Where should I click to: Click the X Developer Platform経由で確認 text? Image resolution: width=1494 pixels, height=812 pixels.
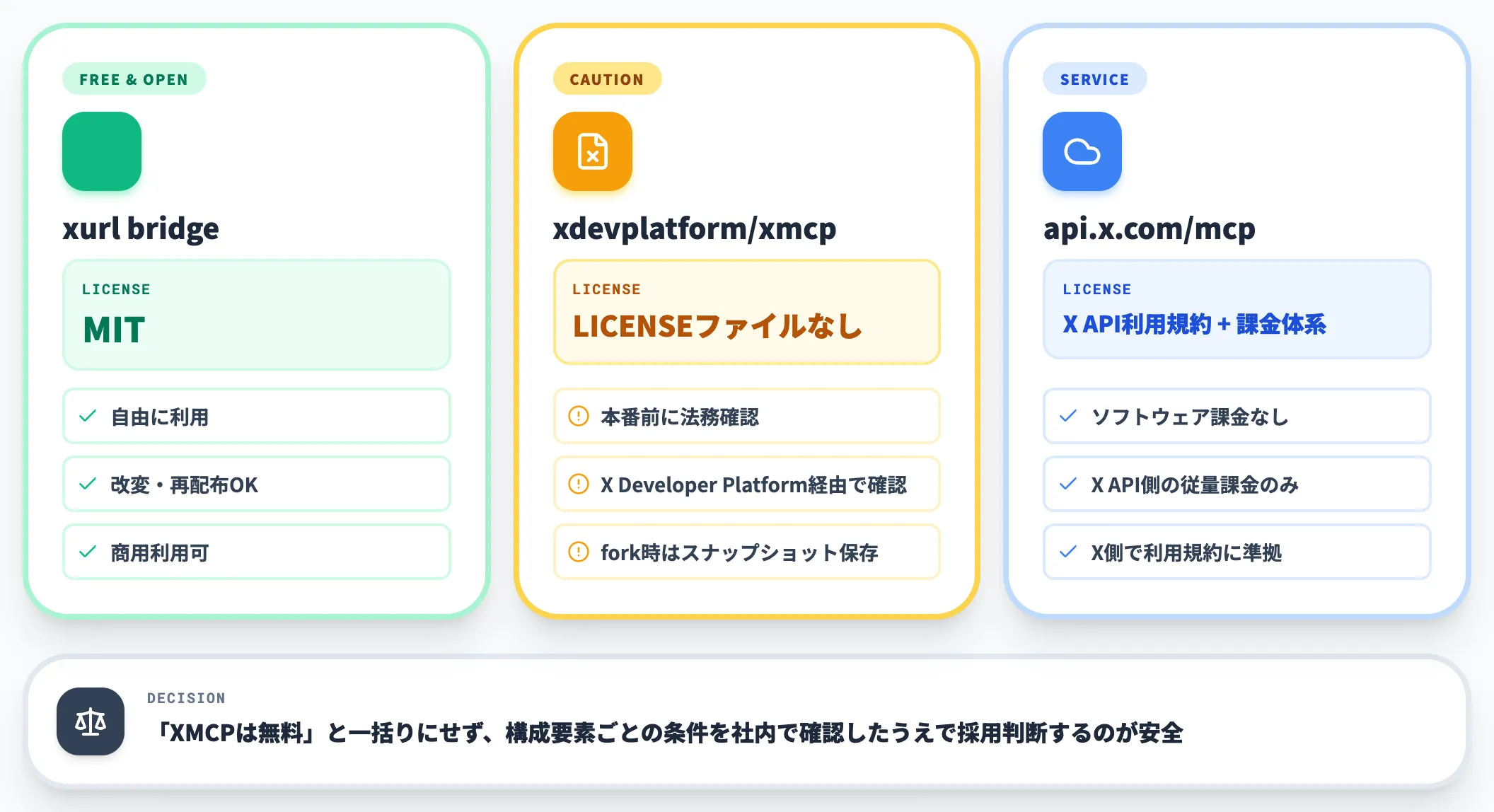[753, 485]
